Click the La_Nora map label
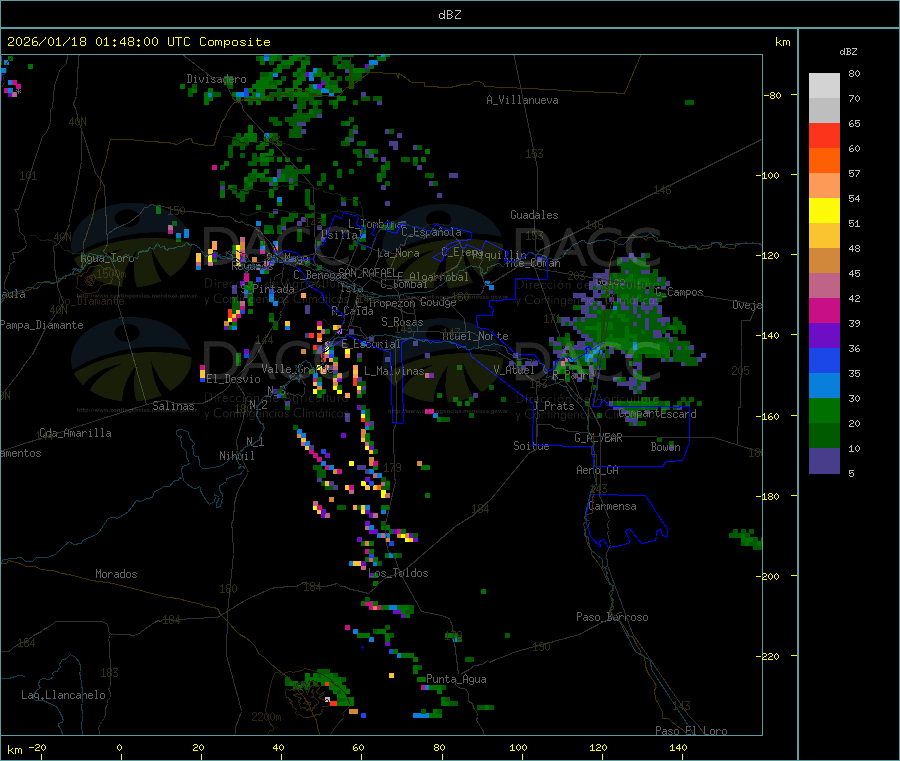The width and height of the screenshot is (900, 761). 398,253
